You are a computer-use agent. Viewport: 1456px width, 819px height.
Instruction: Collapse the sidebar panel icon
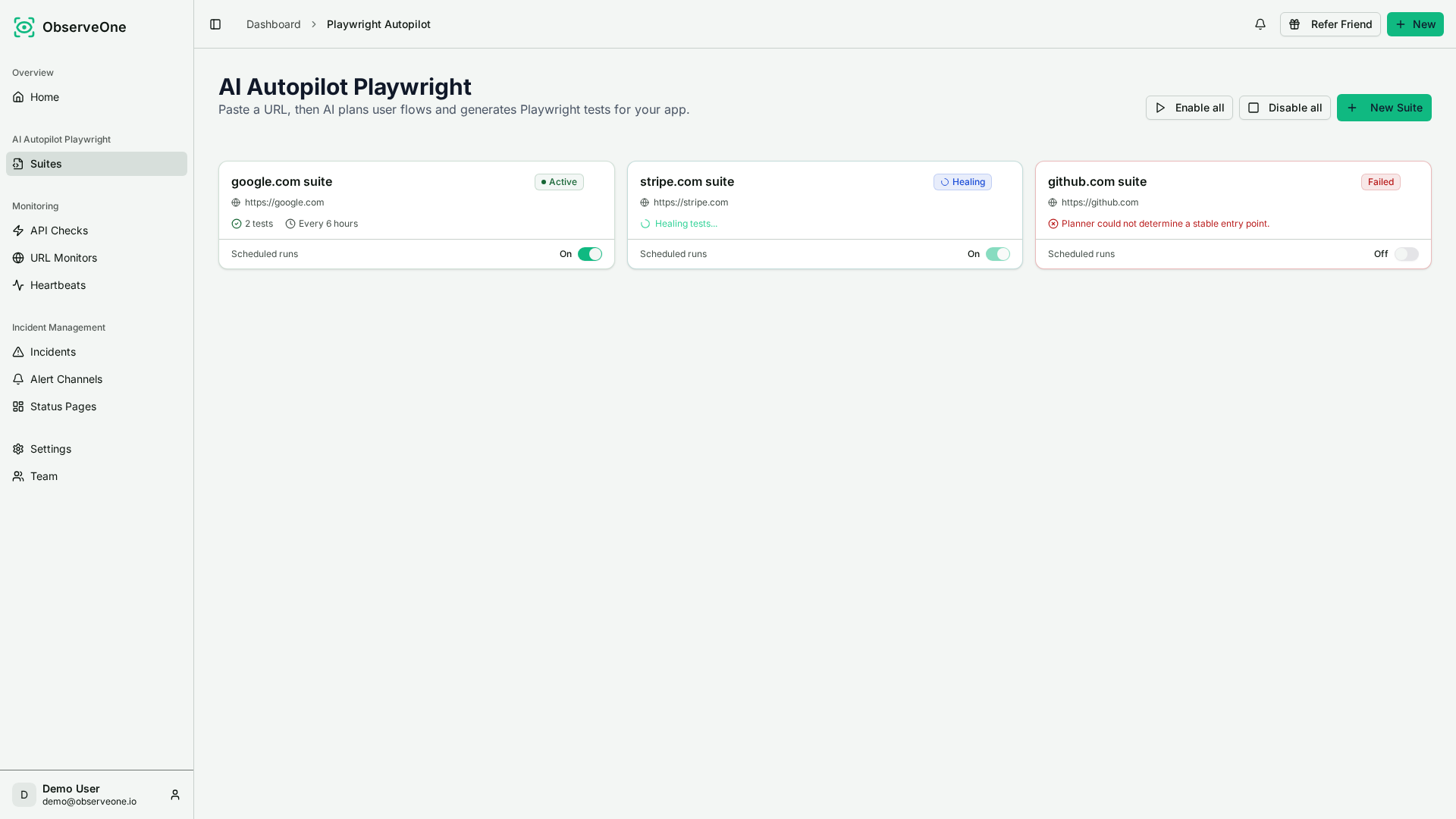pos(215,24)
